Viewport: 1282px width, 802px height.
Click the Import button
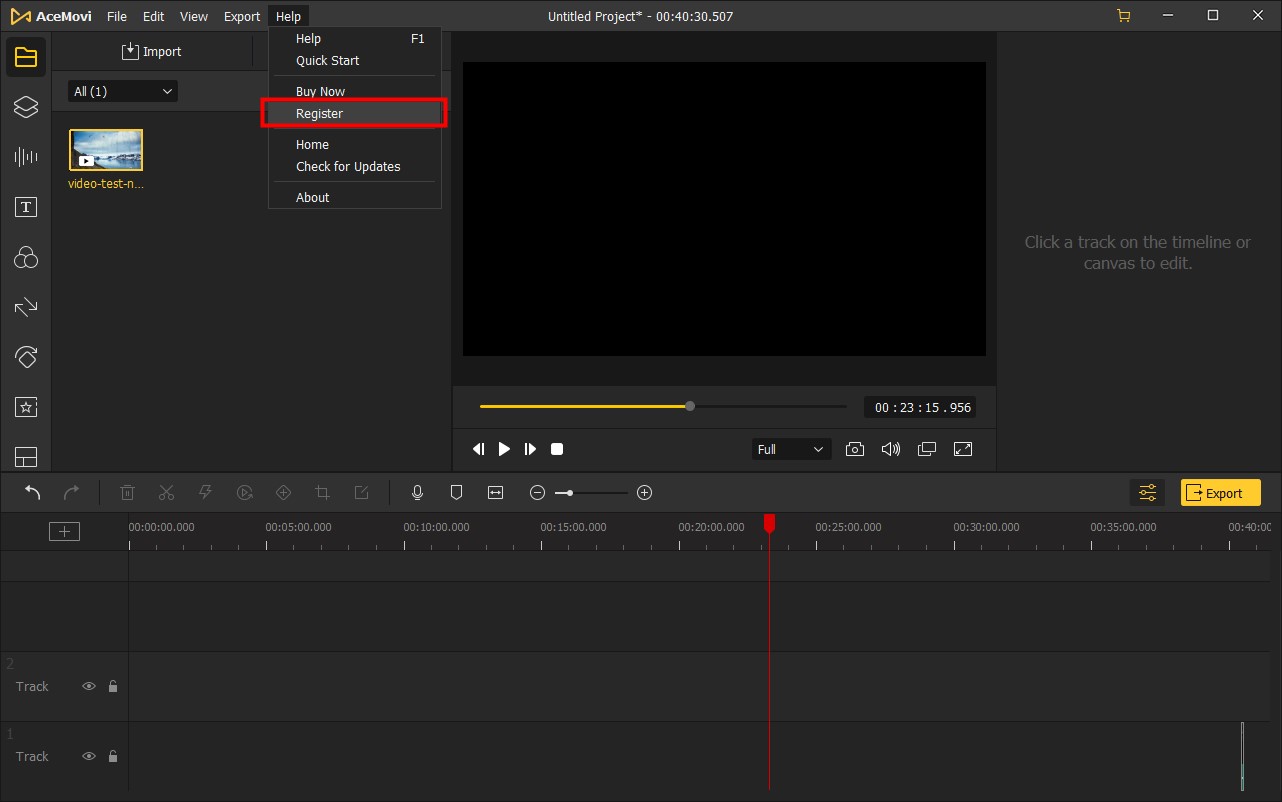152,52
